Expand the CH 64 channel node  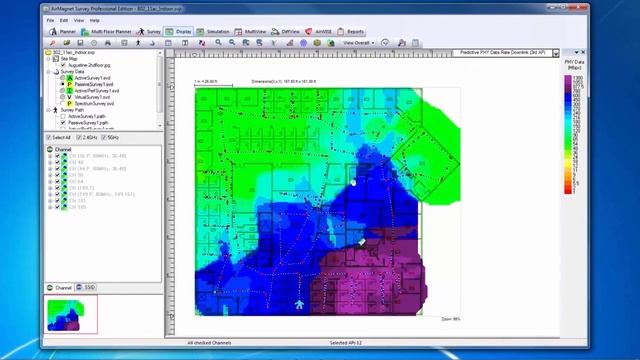click(50, 182)
